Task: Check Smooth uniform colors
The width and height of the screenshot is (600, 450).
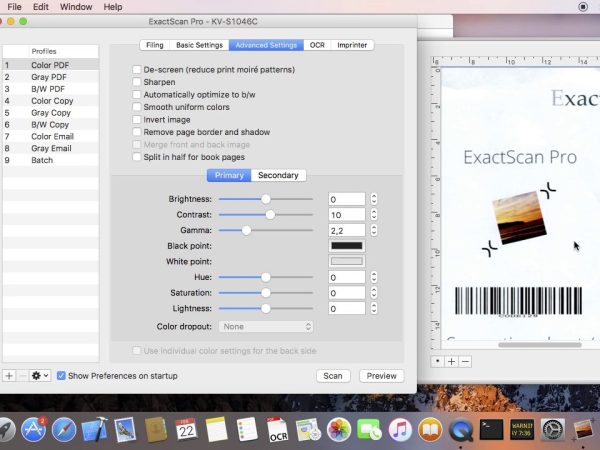Action: [x=137, y=107]
